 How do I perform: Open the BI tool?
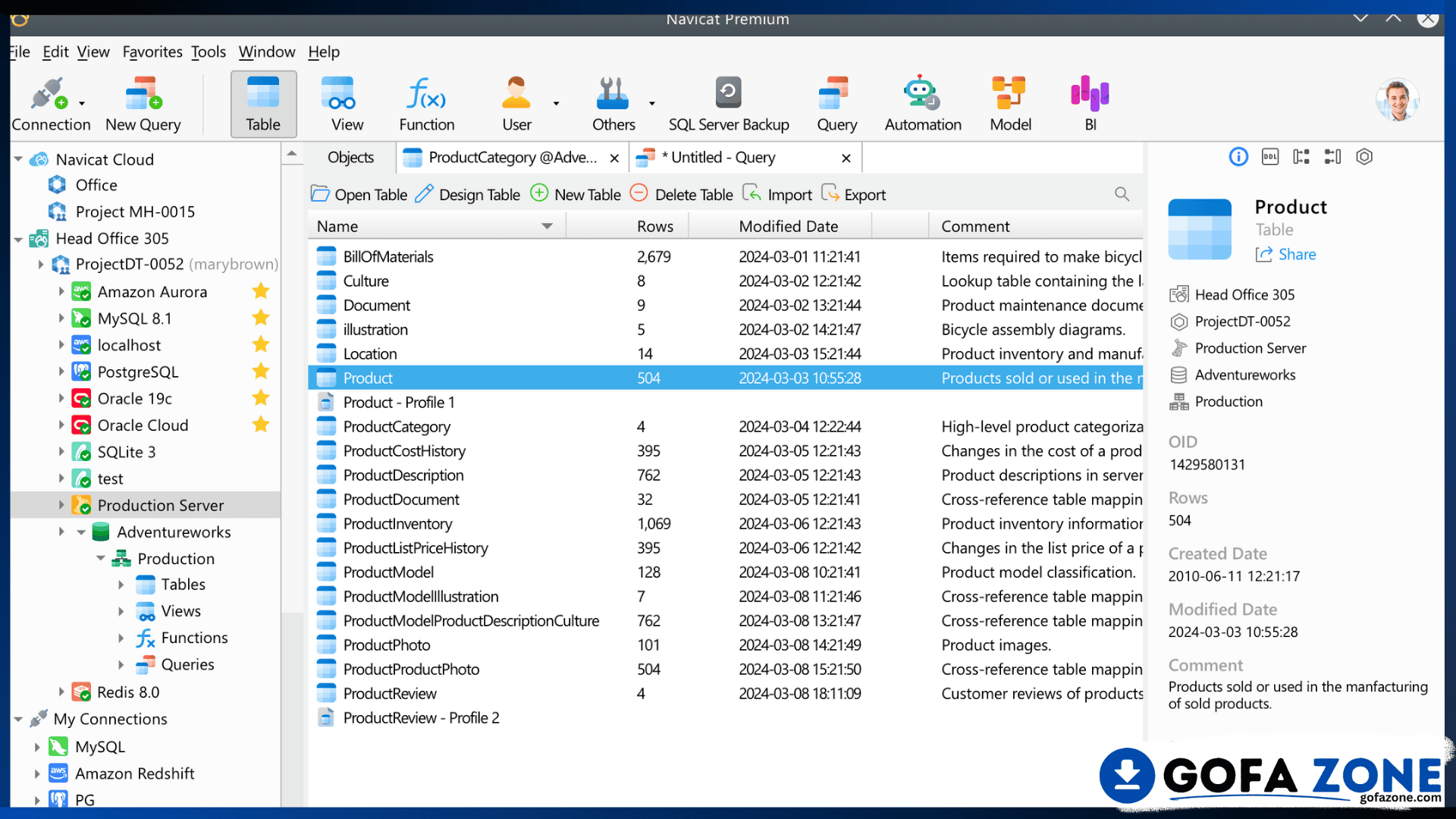pos(1090,105)
